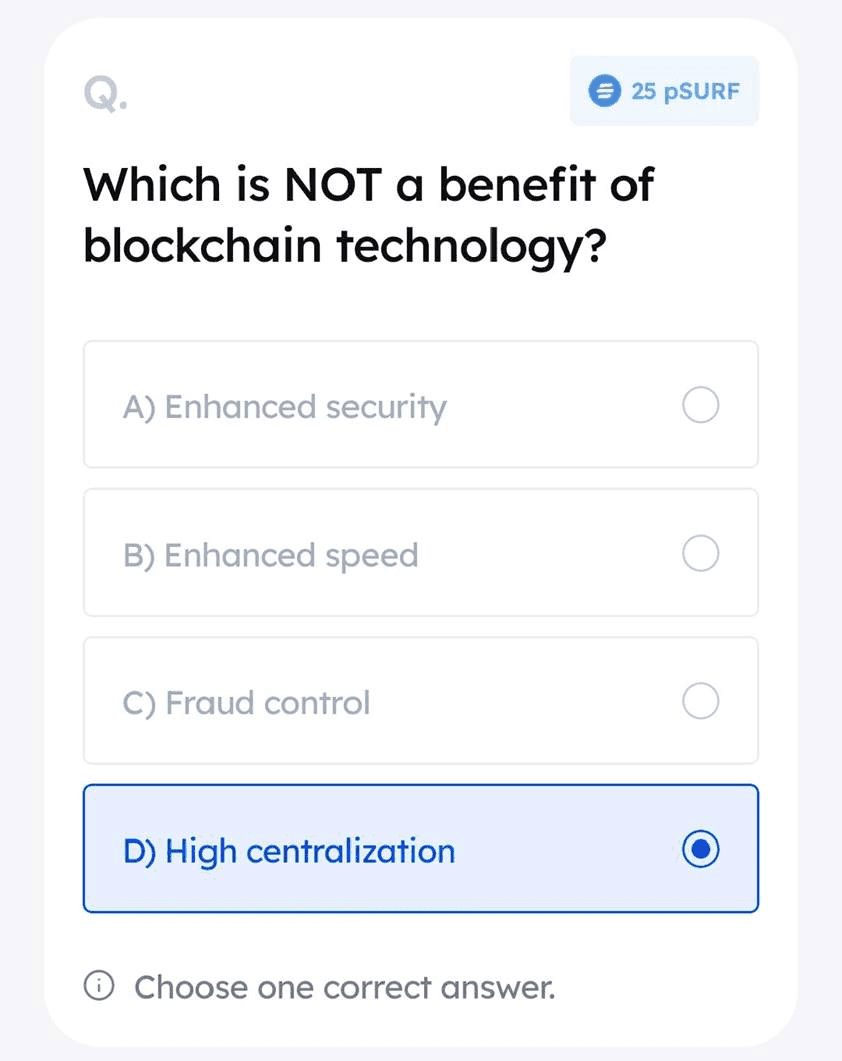Image resolution: width=842 pixels, height=1061 pixels.
Task: Click the pSURF coin icon
Action: [604, 91]
